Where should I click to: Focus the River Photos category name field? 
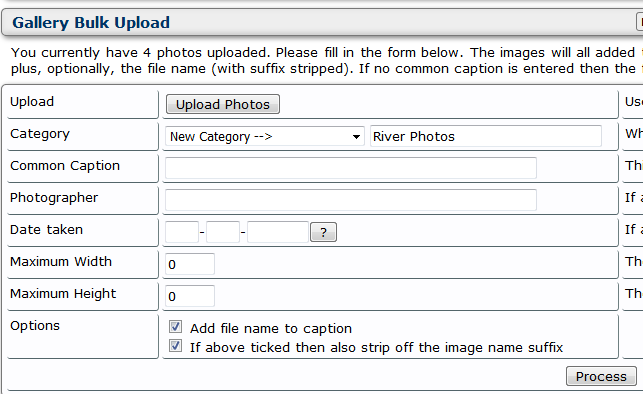[x=486, y=136]
